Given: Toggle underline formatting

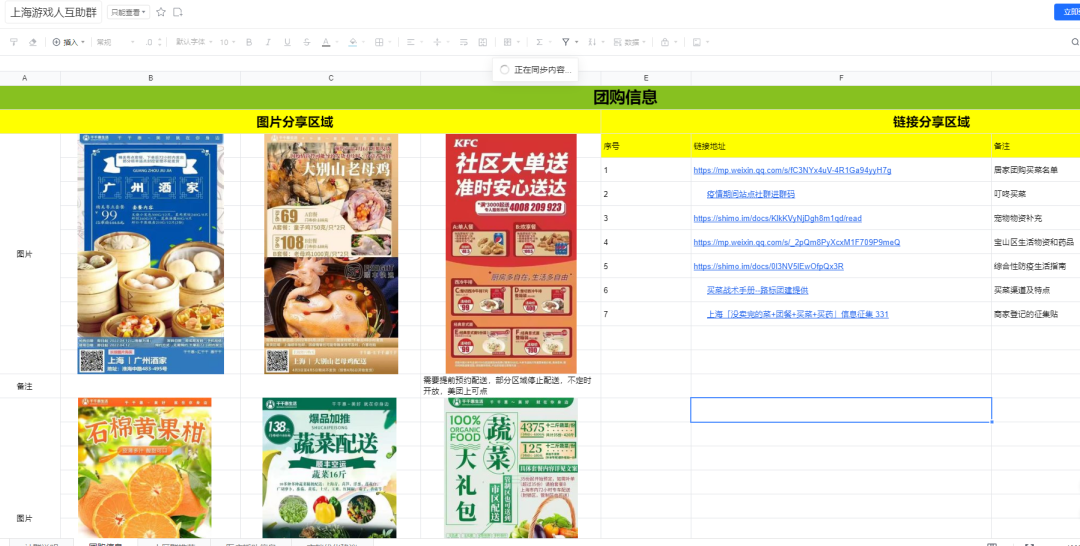Looking at the screenshot, I should 287,42.
